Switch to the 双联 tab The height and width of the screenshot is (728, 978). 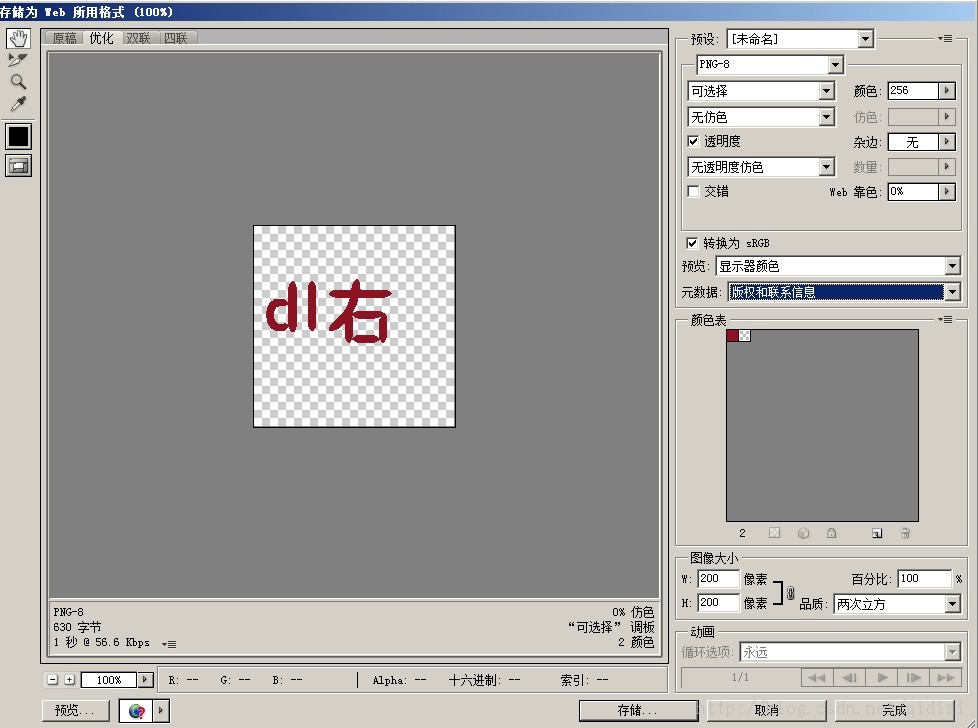[x=138, y=38]
